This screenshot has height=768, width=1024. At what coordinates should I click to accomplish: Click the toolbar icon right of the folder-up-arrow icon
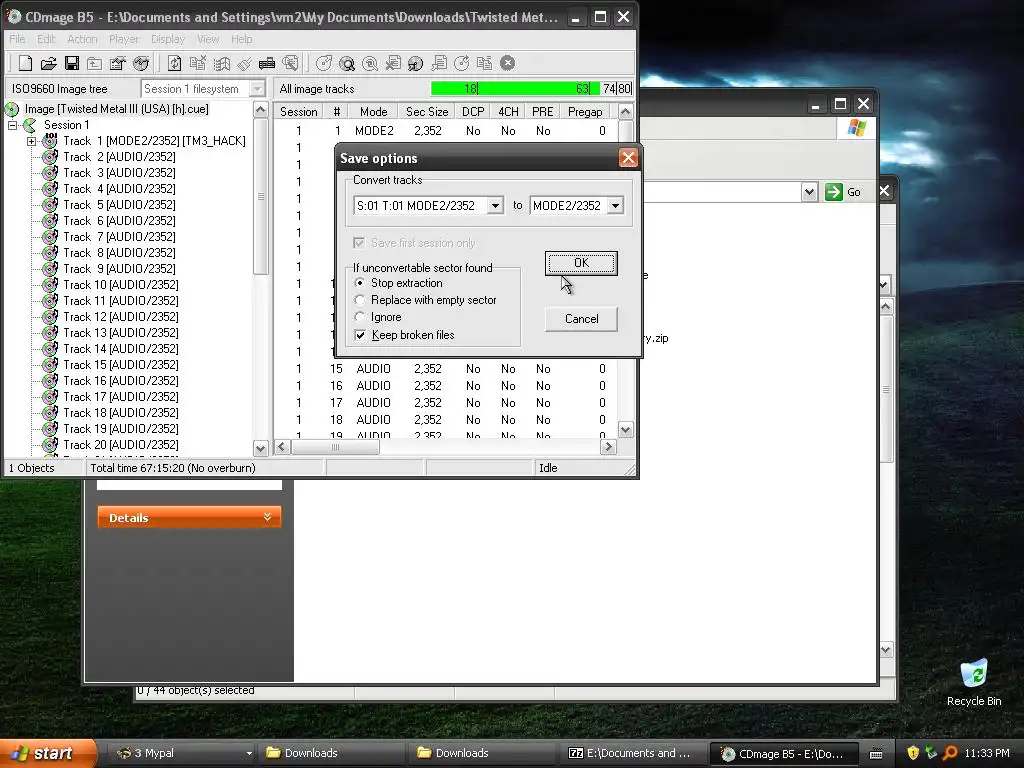click(118, 63)
